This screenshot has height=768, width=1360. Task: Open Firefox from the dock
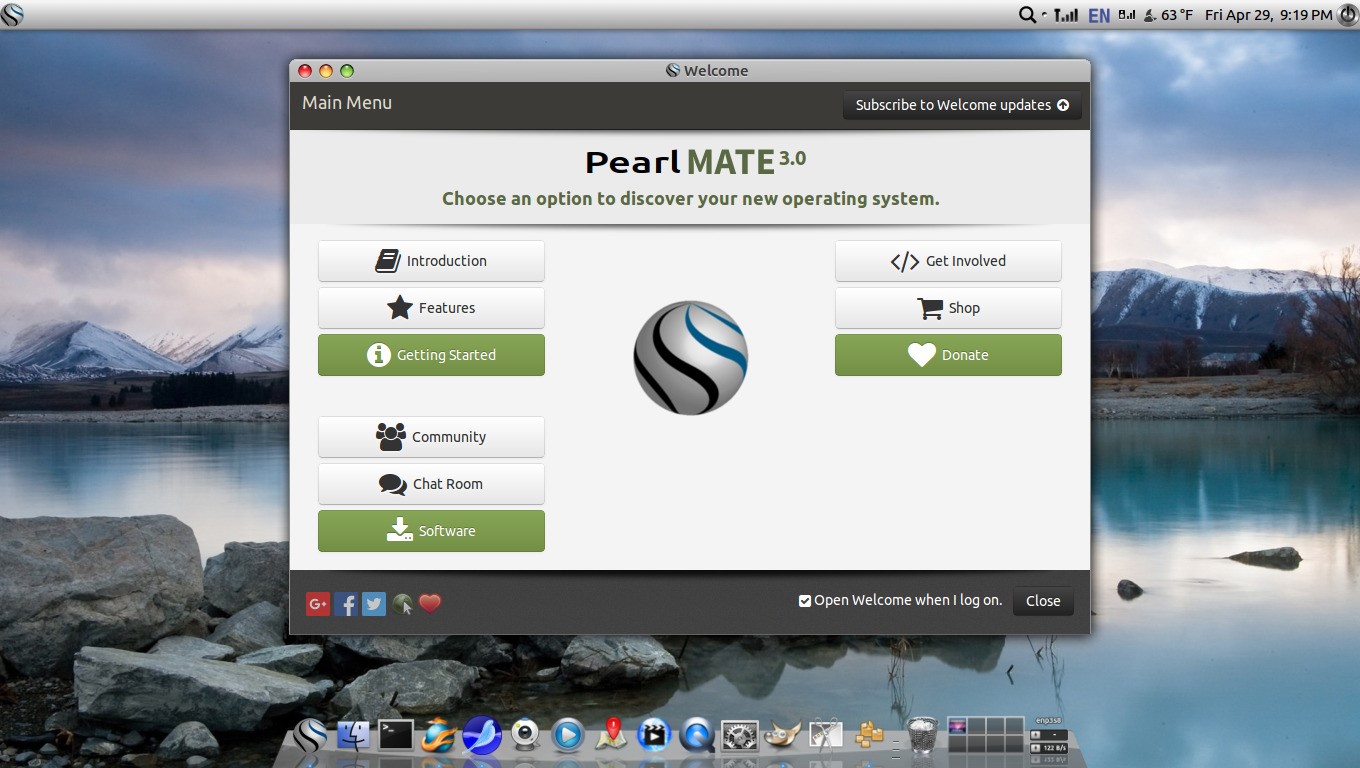(x=436, y=735)
